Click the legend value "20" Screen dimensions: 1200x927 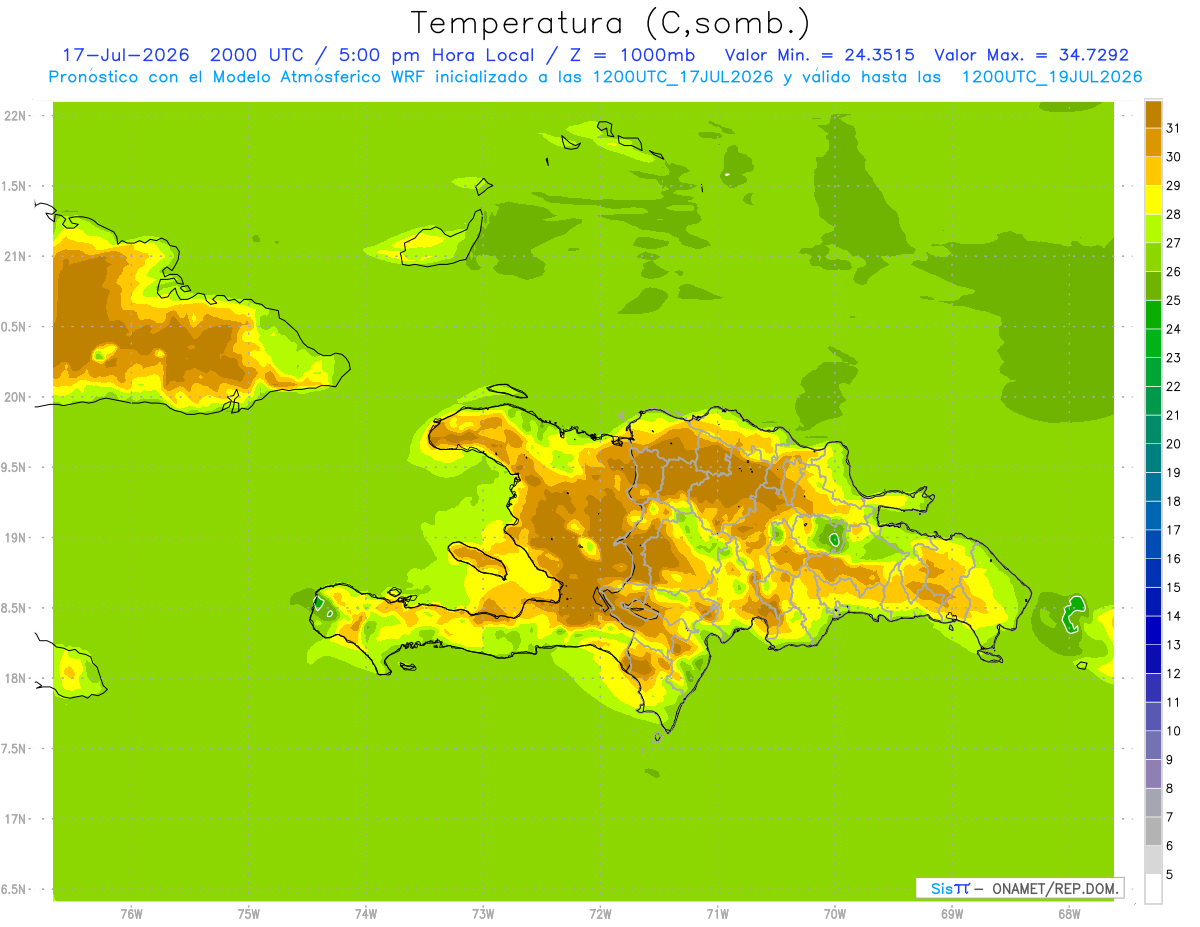(x=1175, y=443)
